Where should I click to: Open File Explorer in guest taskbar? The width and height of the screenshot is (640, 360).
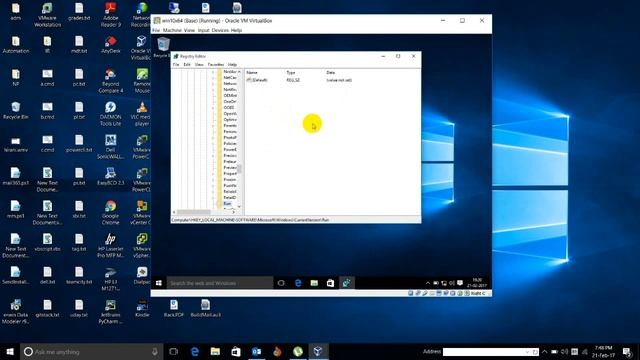314,283
